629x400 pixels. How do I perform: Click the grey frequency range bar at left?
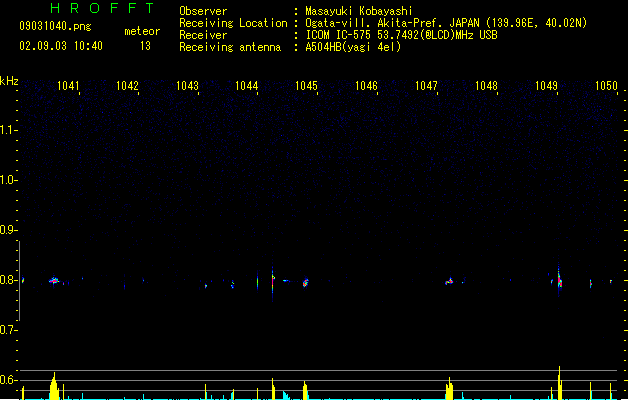pyautogui.click(x=19, y=280)
